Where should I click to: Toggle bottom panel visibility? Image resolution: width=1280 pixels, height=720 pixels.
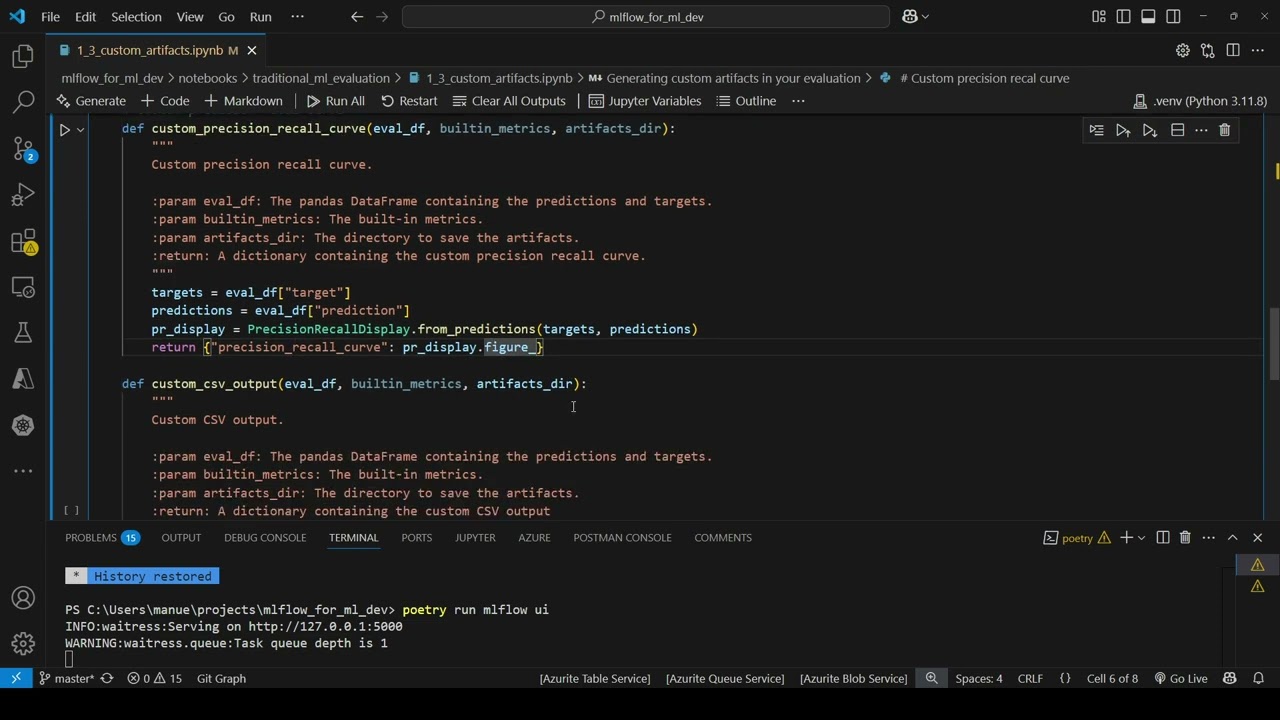(1148, 16)
